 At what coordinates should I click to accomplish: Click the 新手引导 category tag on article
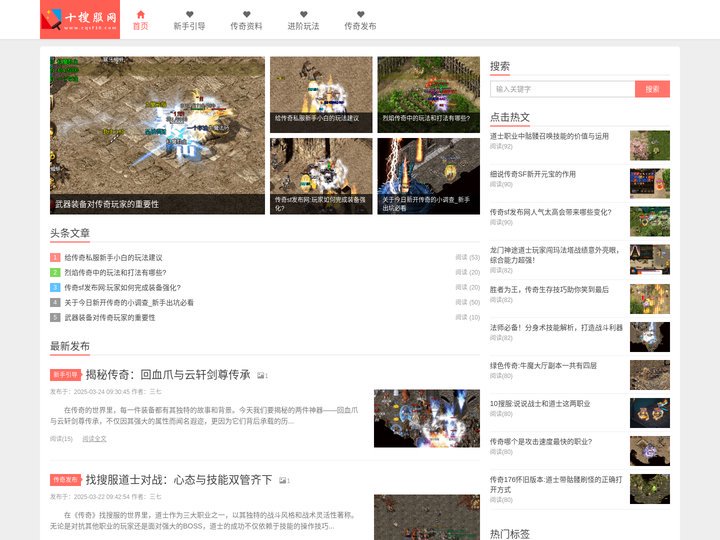click(65, 375)
